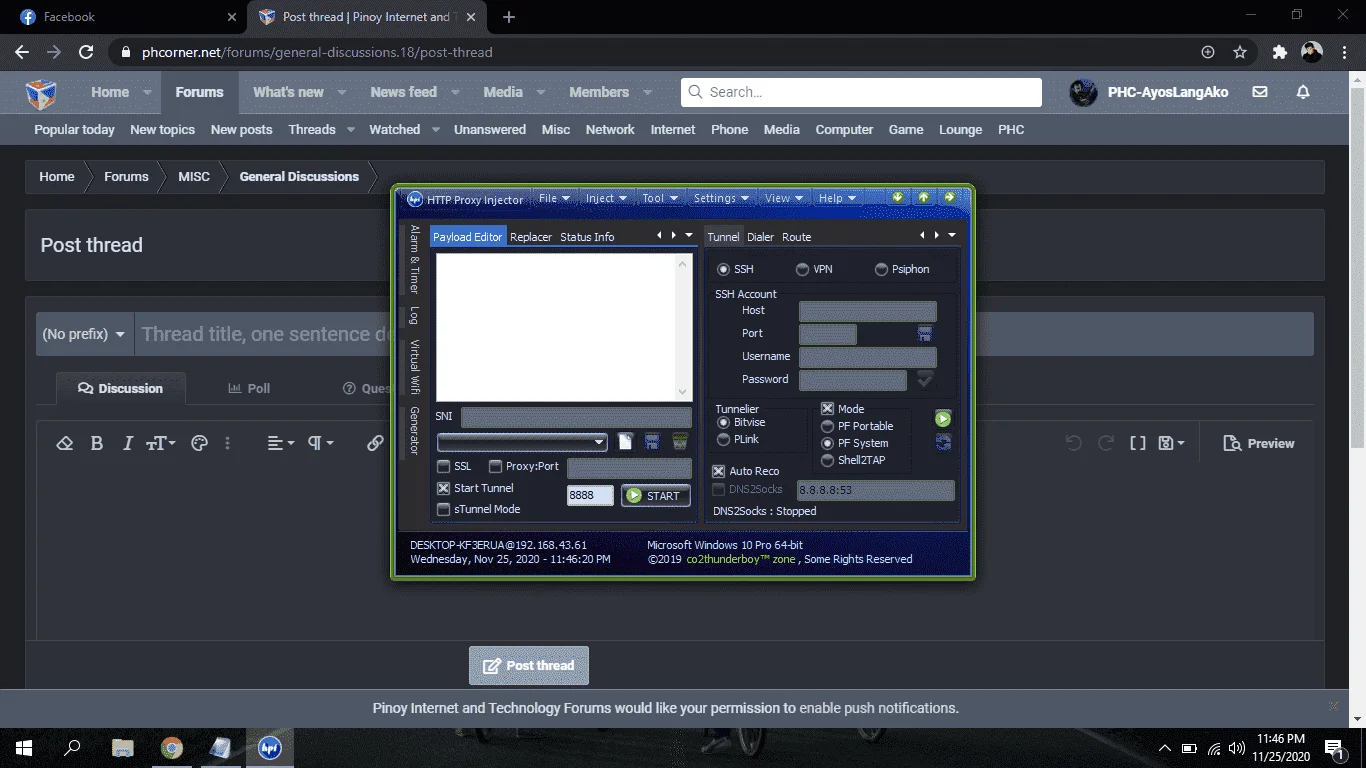Switch to the Dialer tab
Viewport: 1366px width, 768px height.
click(x=761, y=237)
